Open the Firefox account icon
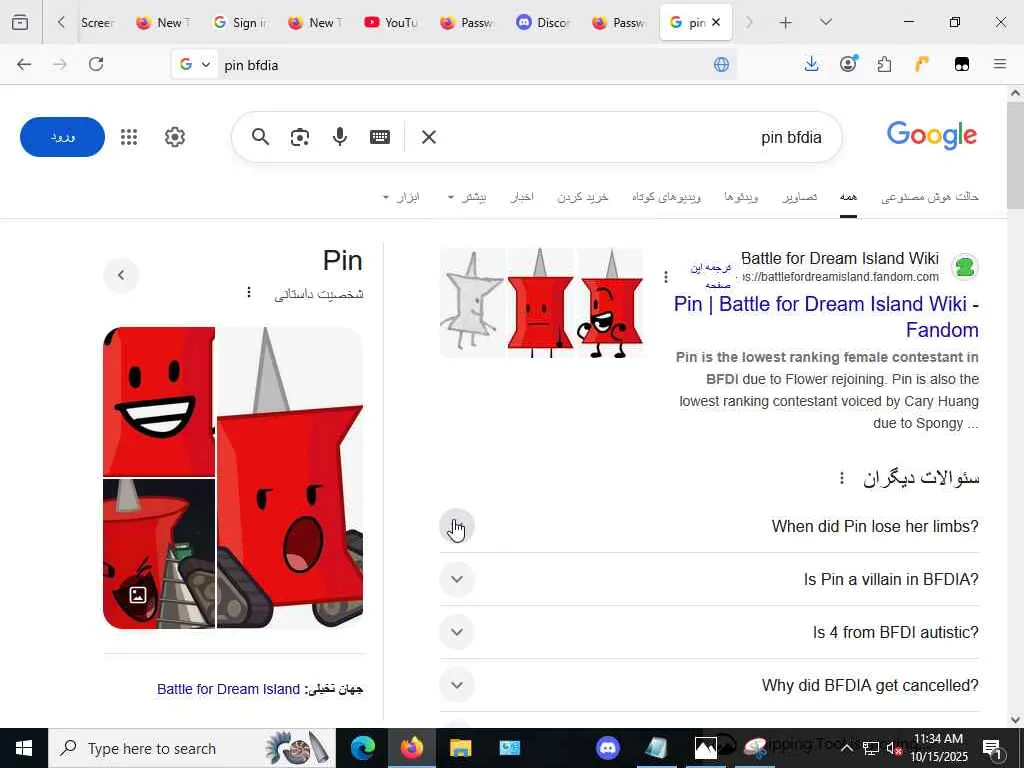1024x768 pixels. 848,64
